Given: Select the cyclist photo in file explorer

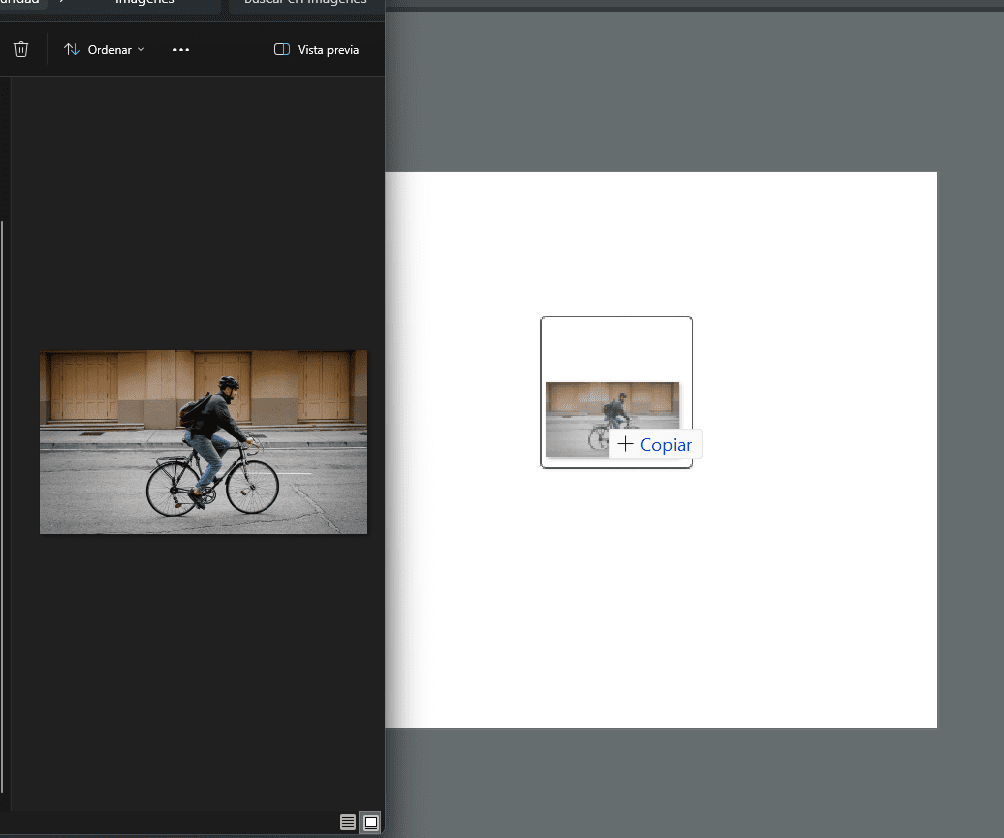Looking at the screenshot, I should (203, 441).
